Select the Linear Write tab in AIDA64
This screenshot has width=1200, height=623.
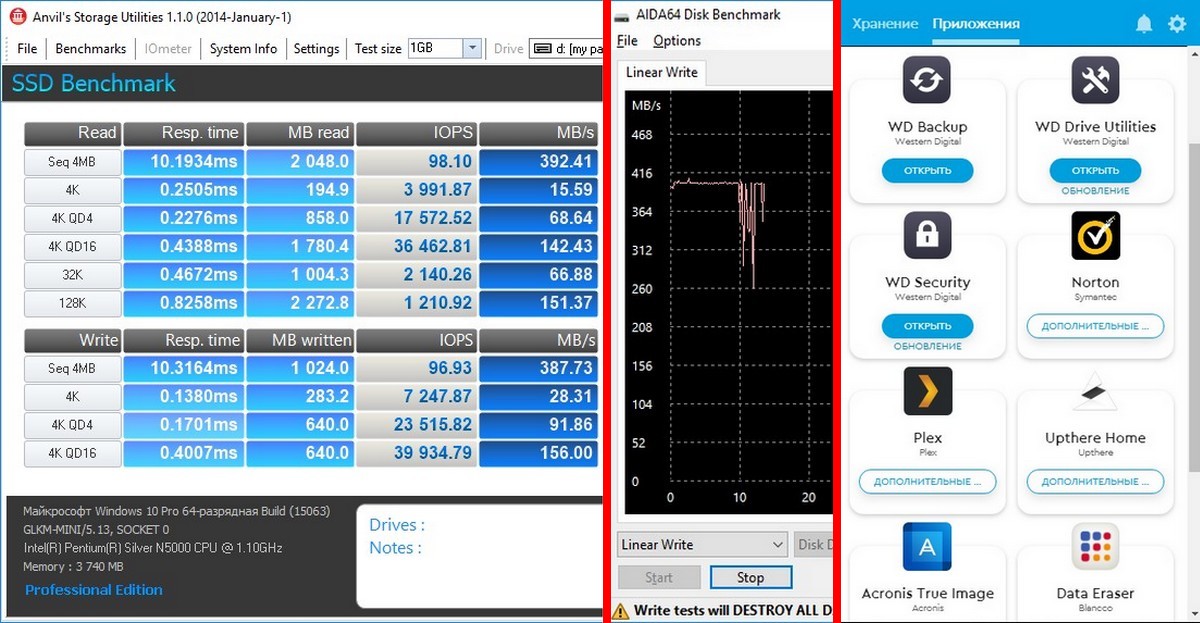662,73
